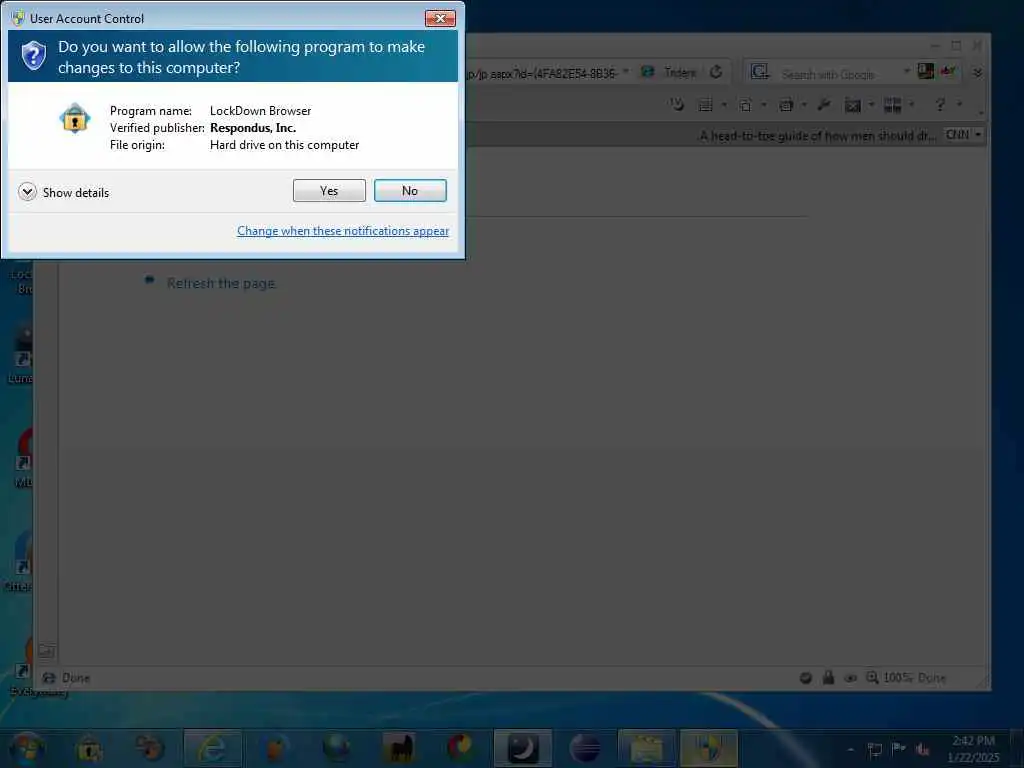Image resolution: width=1024 pixels, height=768 pixels.
Task: Click the Lunascape moon taskbar icon
Action: (522, 748)
